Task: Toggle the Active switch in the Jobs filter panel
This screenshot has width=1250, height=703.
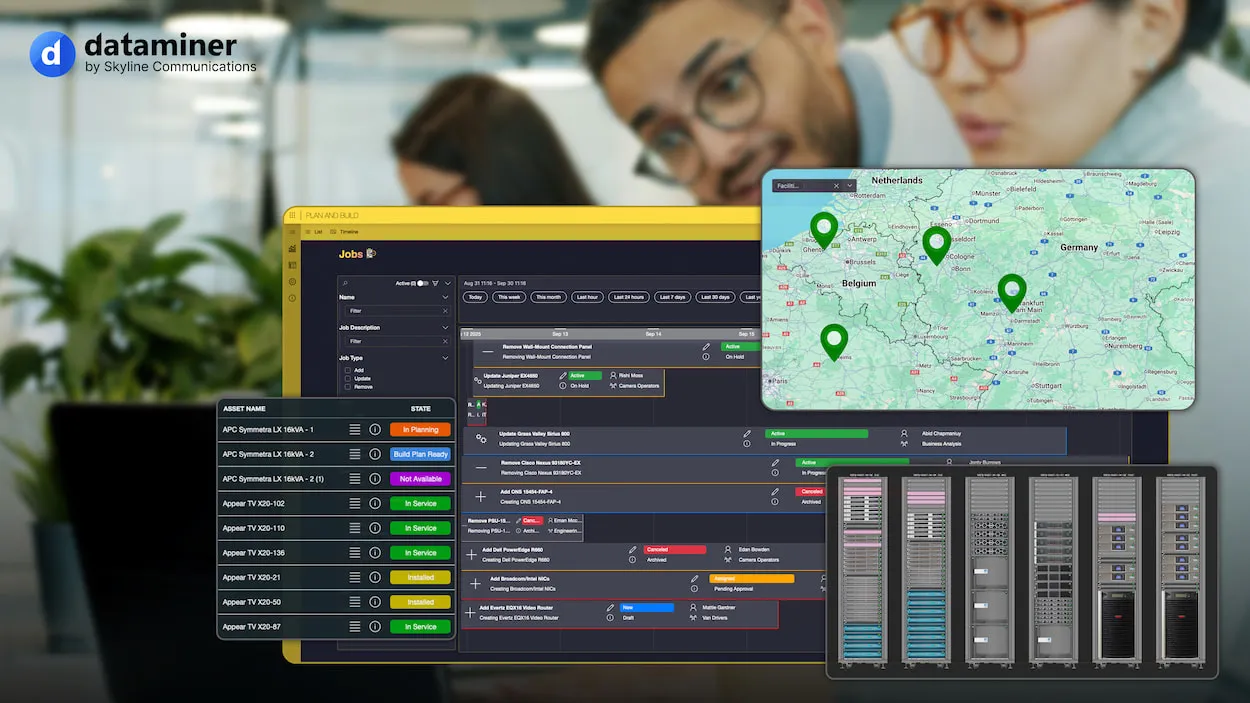Action: tap(420, 283)
